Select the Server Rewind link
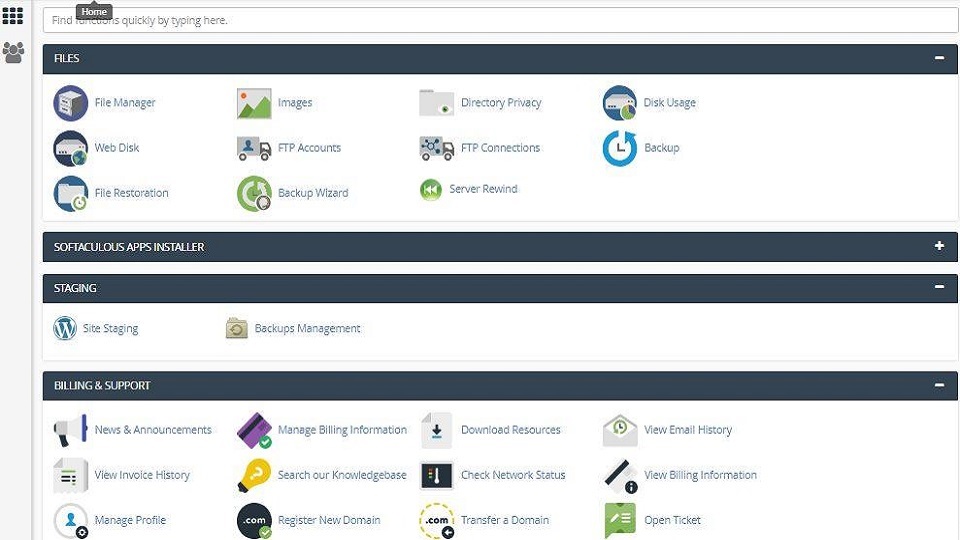This screenshot has width=960, height=540. click(x=484, y=189)
